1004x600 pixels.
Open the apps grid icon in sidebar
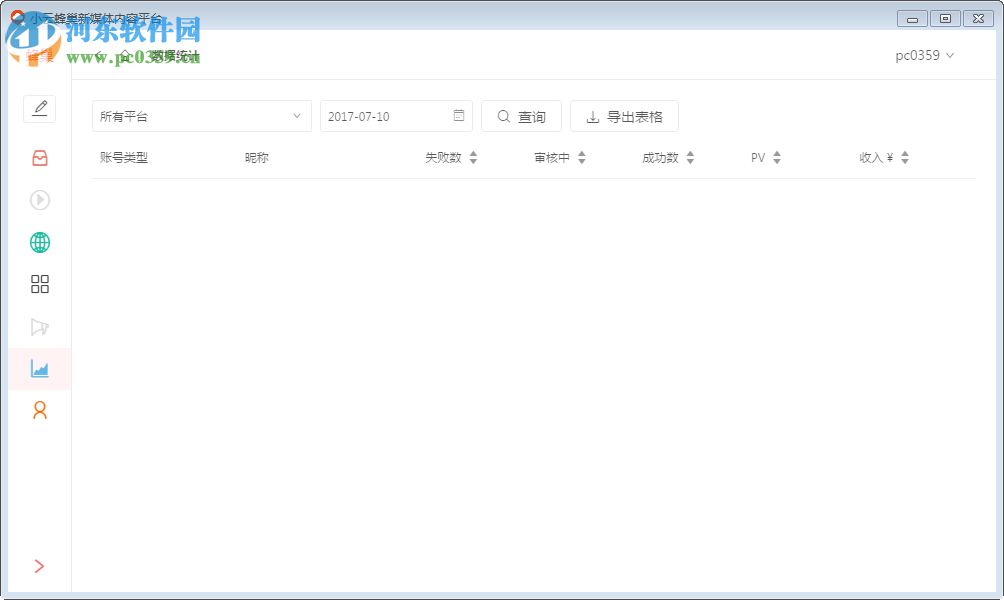pos(40,284)
